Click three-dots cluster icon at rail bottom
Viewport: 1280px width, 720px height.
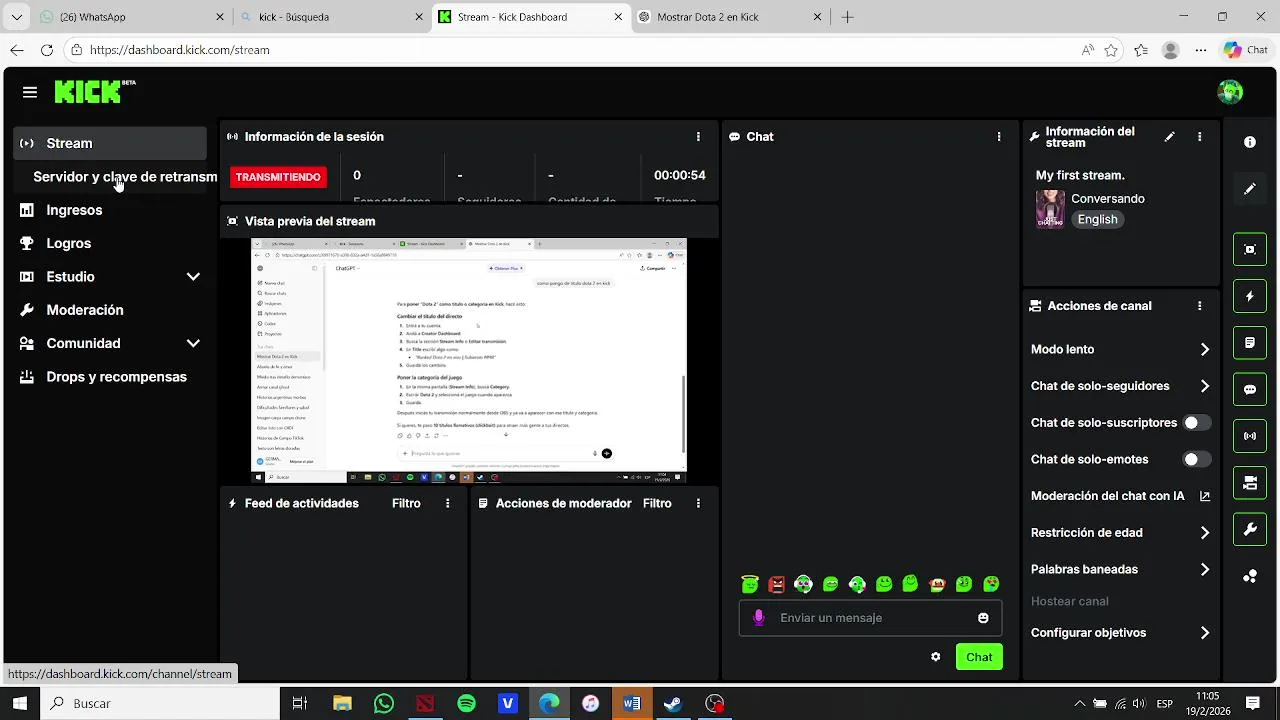click(x=1250, y=576)
